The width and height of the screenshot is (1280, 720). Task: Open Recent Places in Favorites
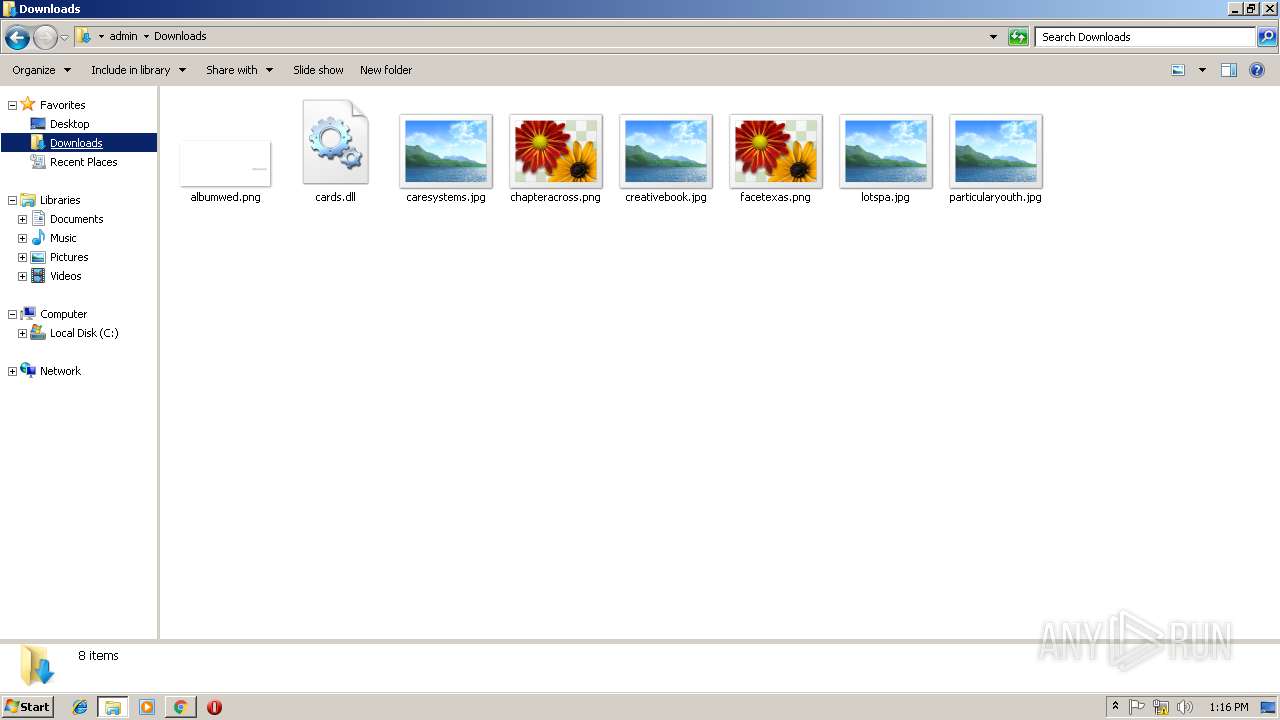[74, 162]
